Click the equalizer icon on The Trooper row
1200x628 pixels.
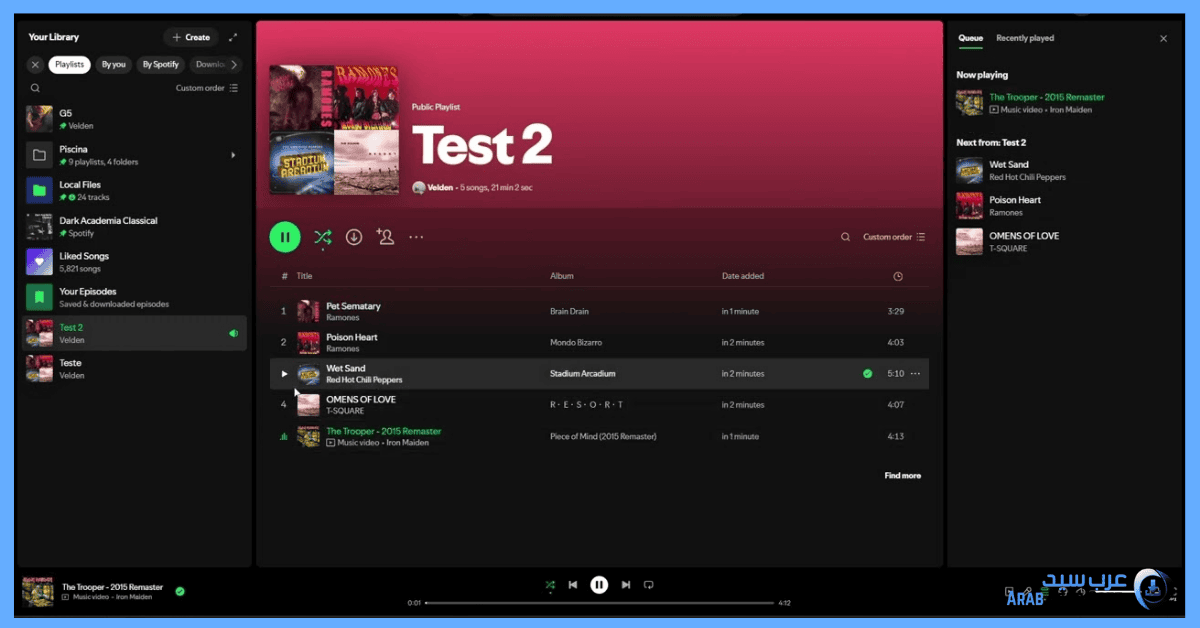[284, 436]
